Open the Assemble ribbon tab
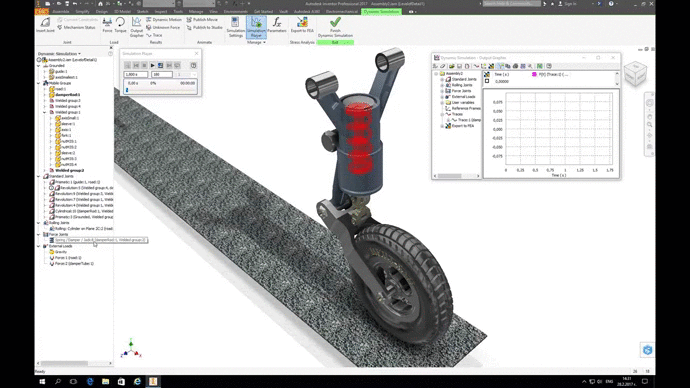Viewport: 690px width, 388px height. pyautogui.click(x=60, y=11)
